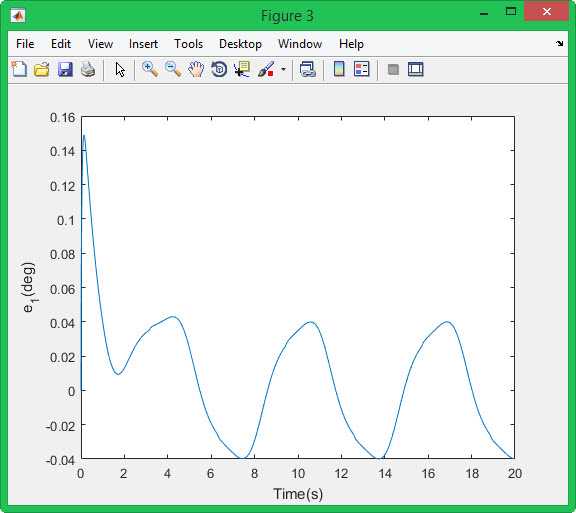Insert a legend via toolbar icon
Image resolution: width=576 pixels, height=513 pixels.
(x=361, y=69)
